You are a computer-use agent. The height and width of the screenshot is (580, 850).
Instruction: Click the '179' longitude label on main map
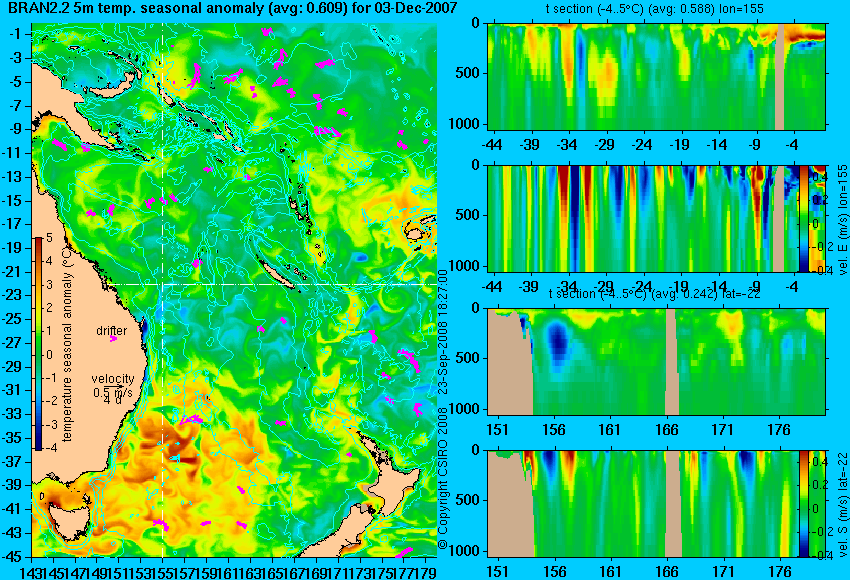click(x=425, y=572)
